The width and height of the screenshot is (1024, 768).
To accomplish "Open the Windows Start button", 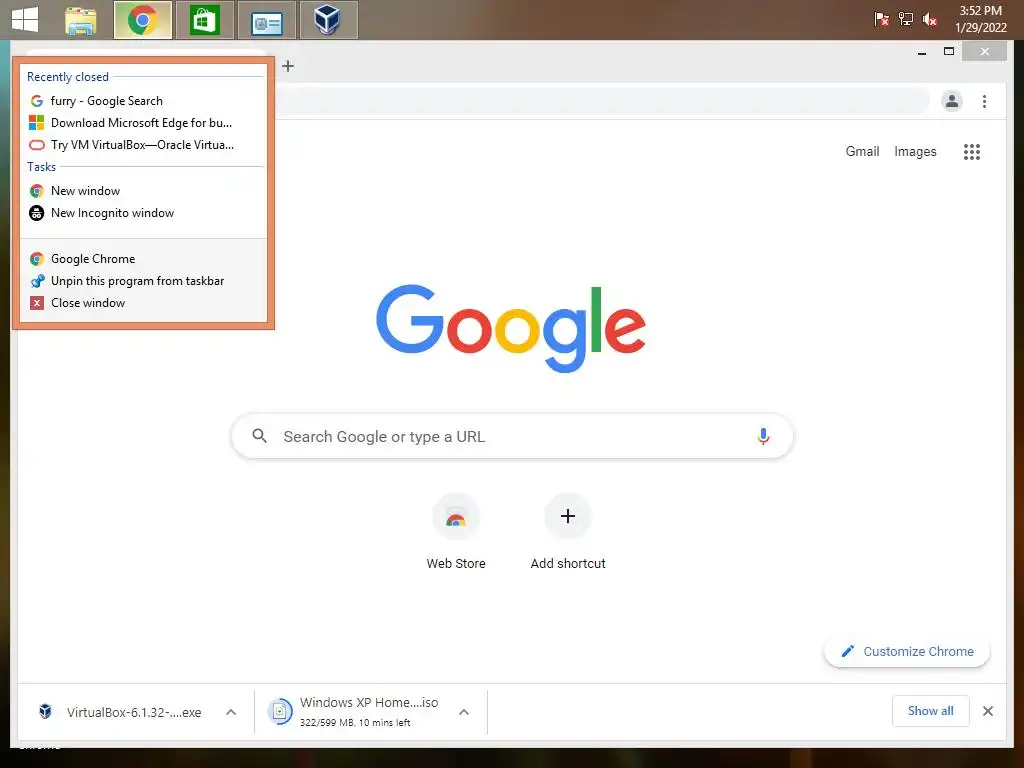I will click(25, 20).
